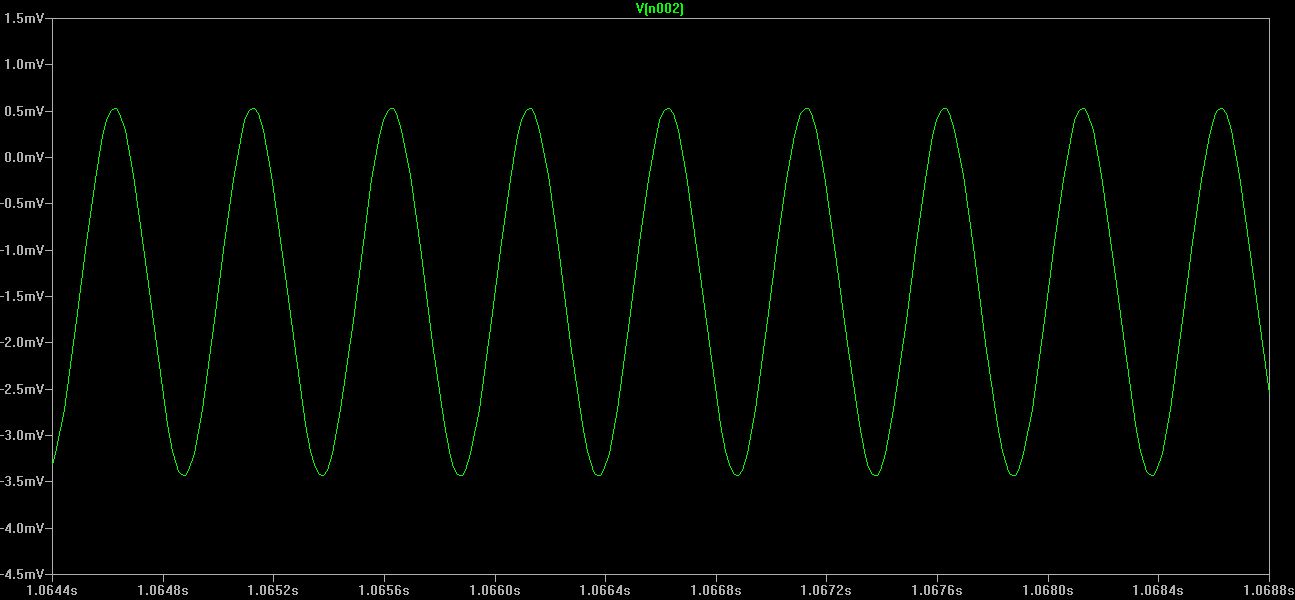
Task: Click the 0.5mV vertical axis label
Action: coord(27,111)
